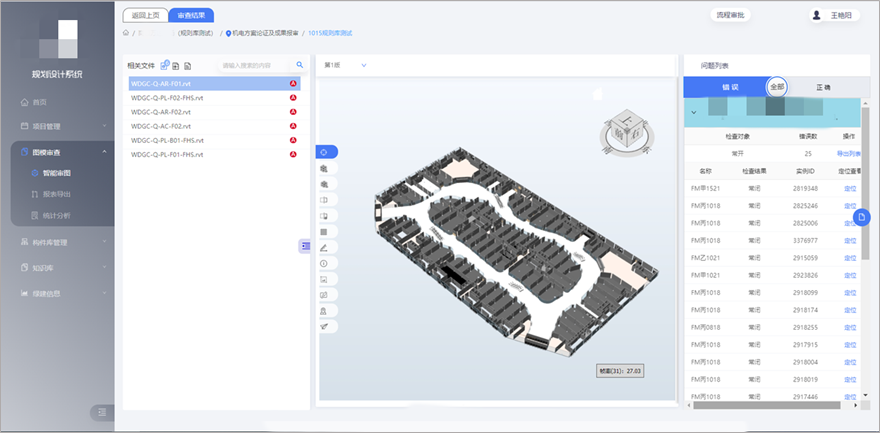Image resolution: width=880 pixels, height=433 pixels.
Task: Click the purple panel toggle icon left of viewer
Action: (305, 246)
